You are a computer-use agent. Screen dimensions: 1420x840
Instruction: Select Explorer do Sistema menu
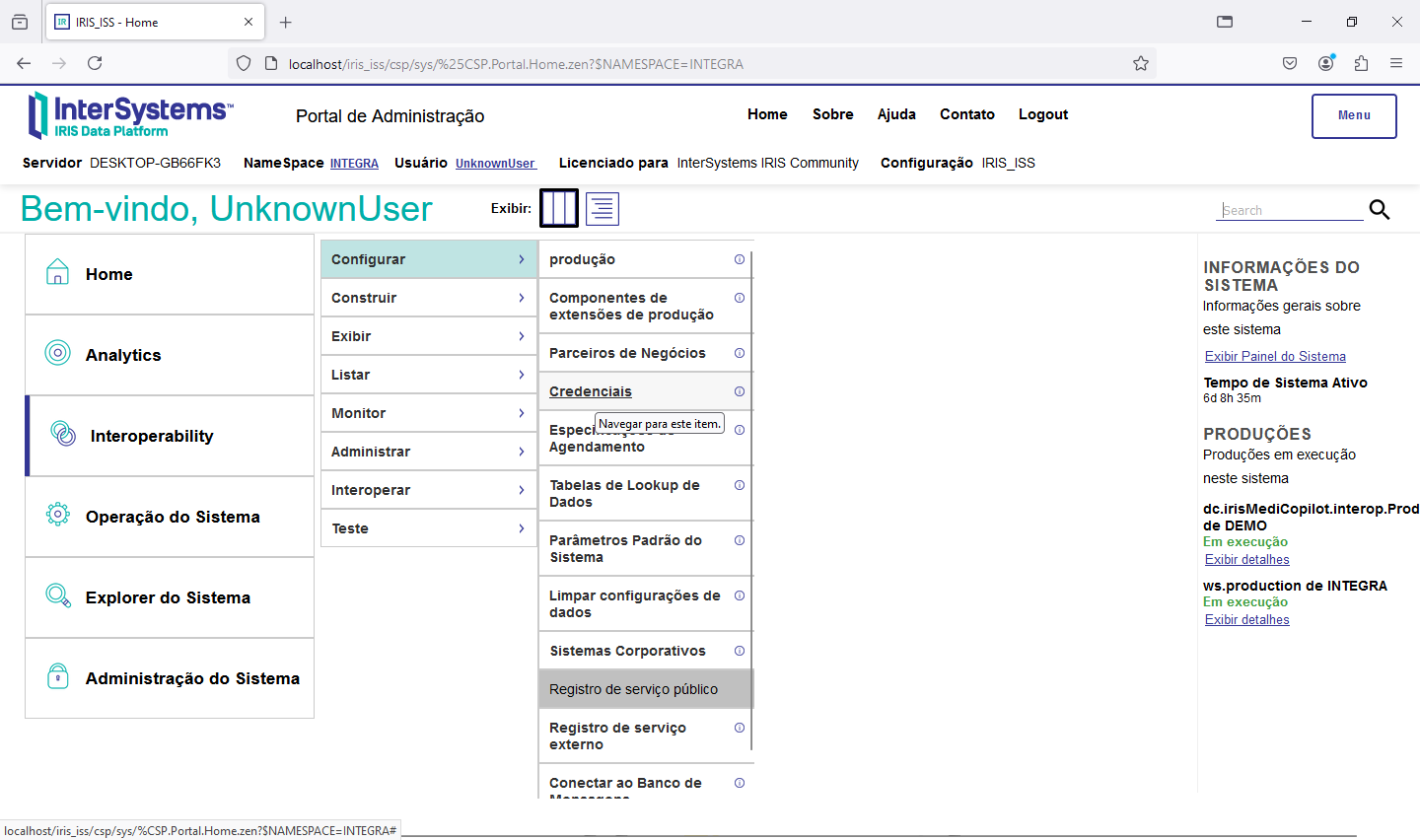point(168,597)
